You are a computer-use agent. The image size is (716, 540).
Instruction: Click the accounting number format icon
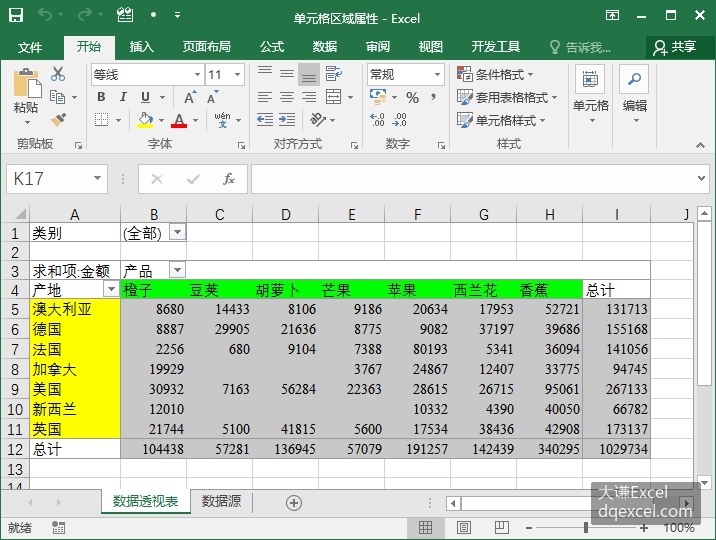[x=378, y=96]
